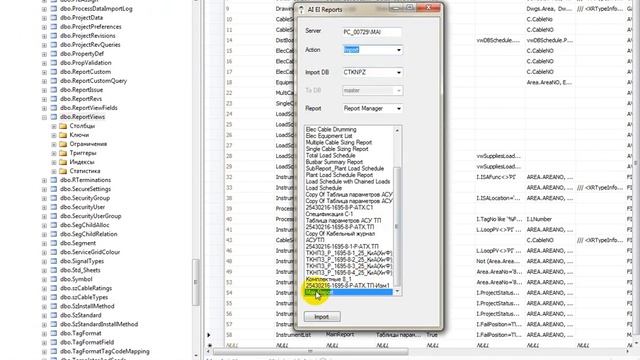Select dbo.szCableRatings in object tree
The image size is (640, 360).
pyautogui.click(x=86, y=288)
